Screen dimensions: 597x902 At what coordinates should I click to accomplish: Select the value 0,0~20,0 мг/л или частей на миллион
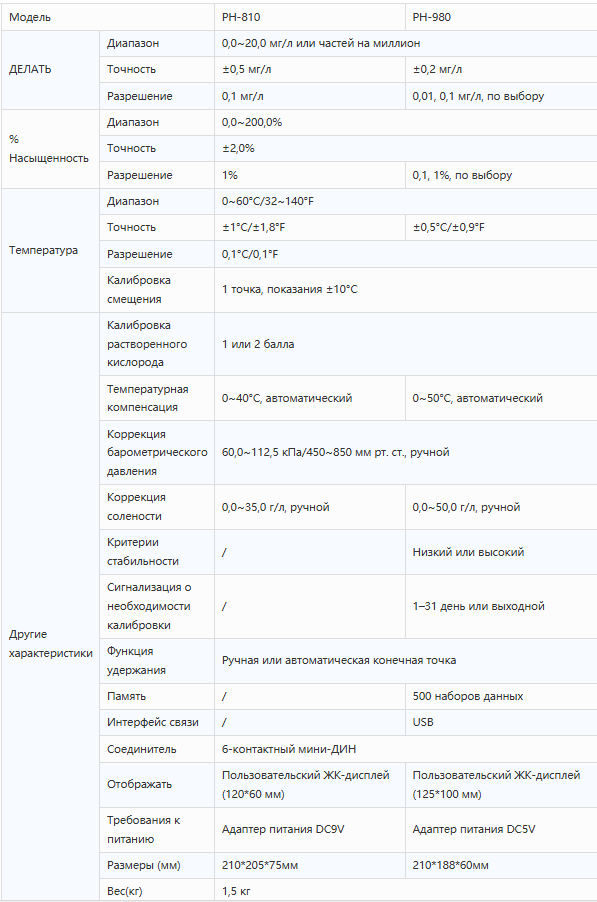[321, 43]
